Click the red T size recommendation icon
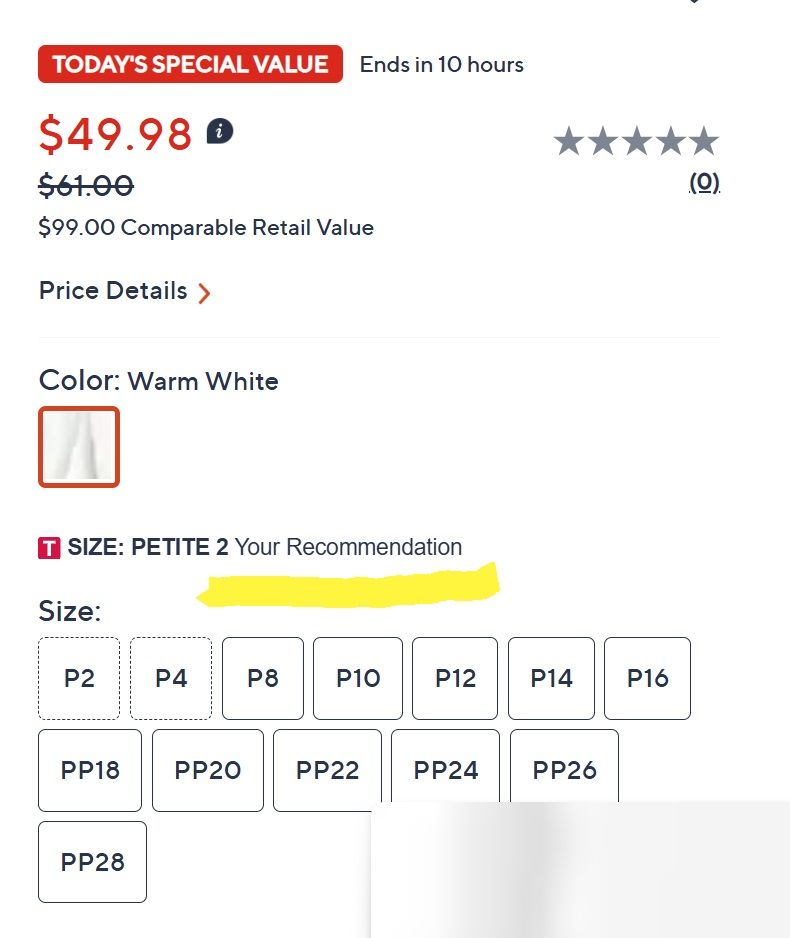Image resolution: width=790 pixels, height=938 pixels. coord(50,548)
